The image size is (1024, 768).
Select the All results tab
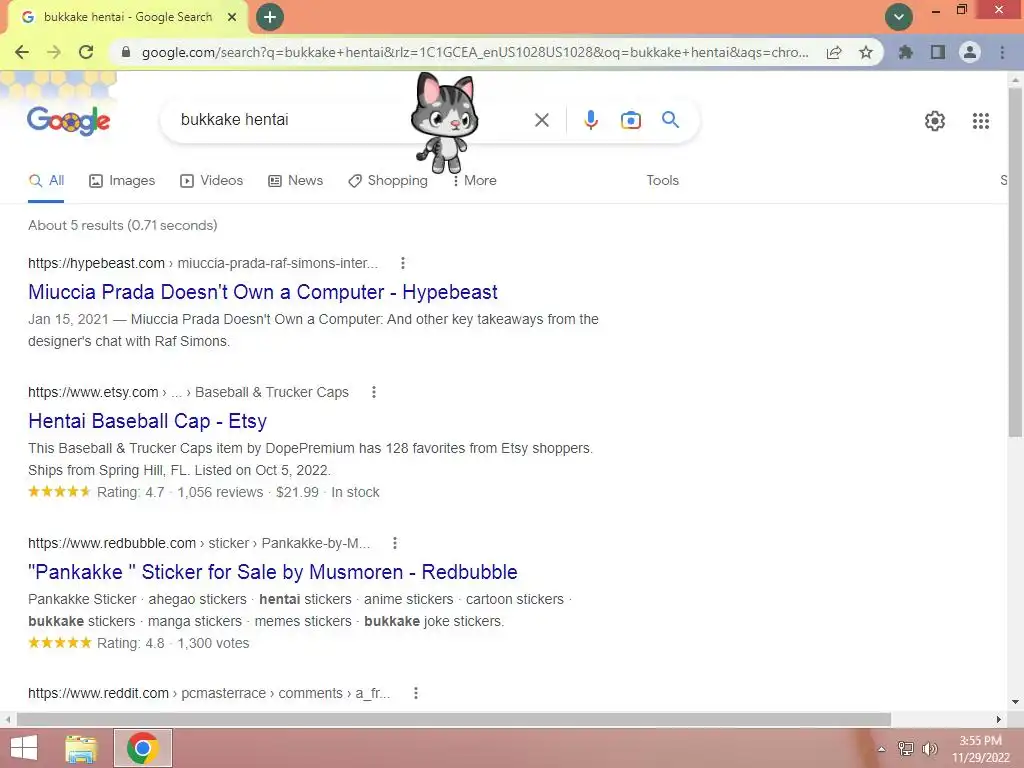[x=46, y=180]
